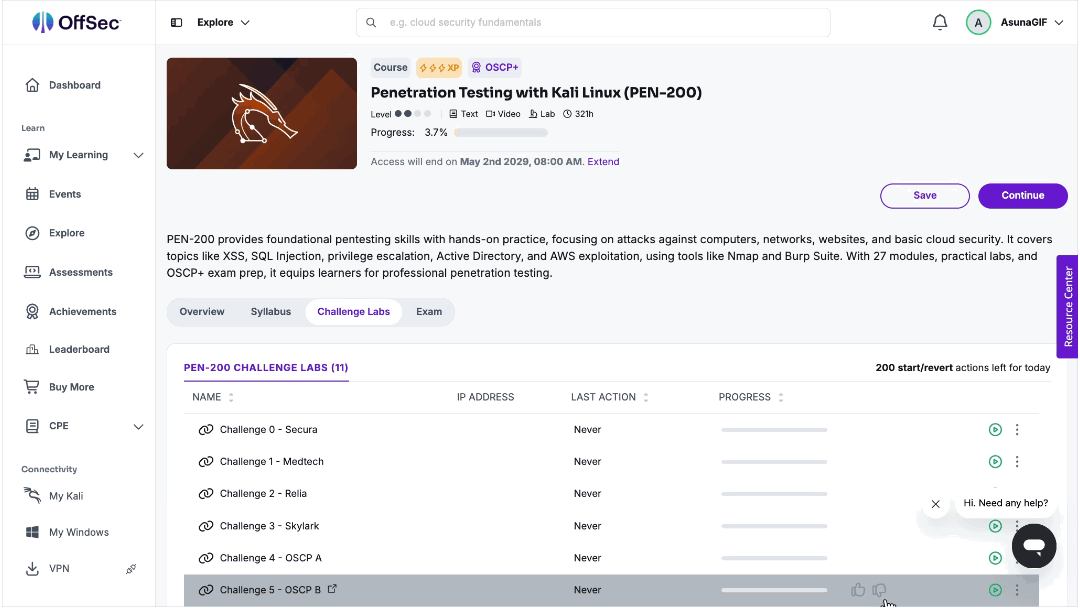Click the Extend access link
This screenshot has width=1080, height=608.
click(603, 162)
